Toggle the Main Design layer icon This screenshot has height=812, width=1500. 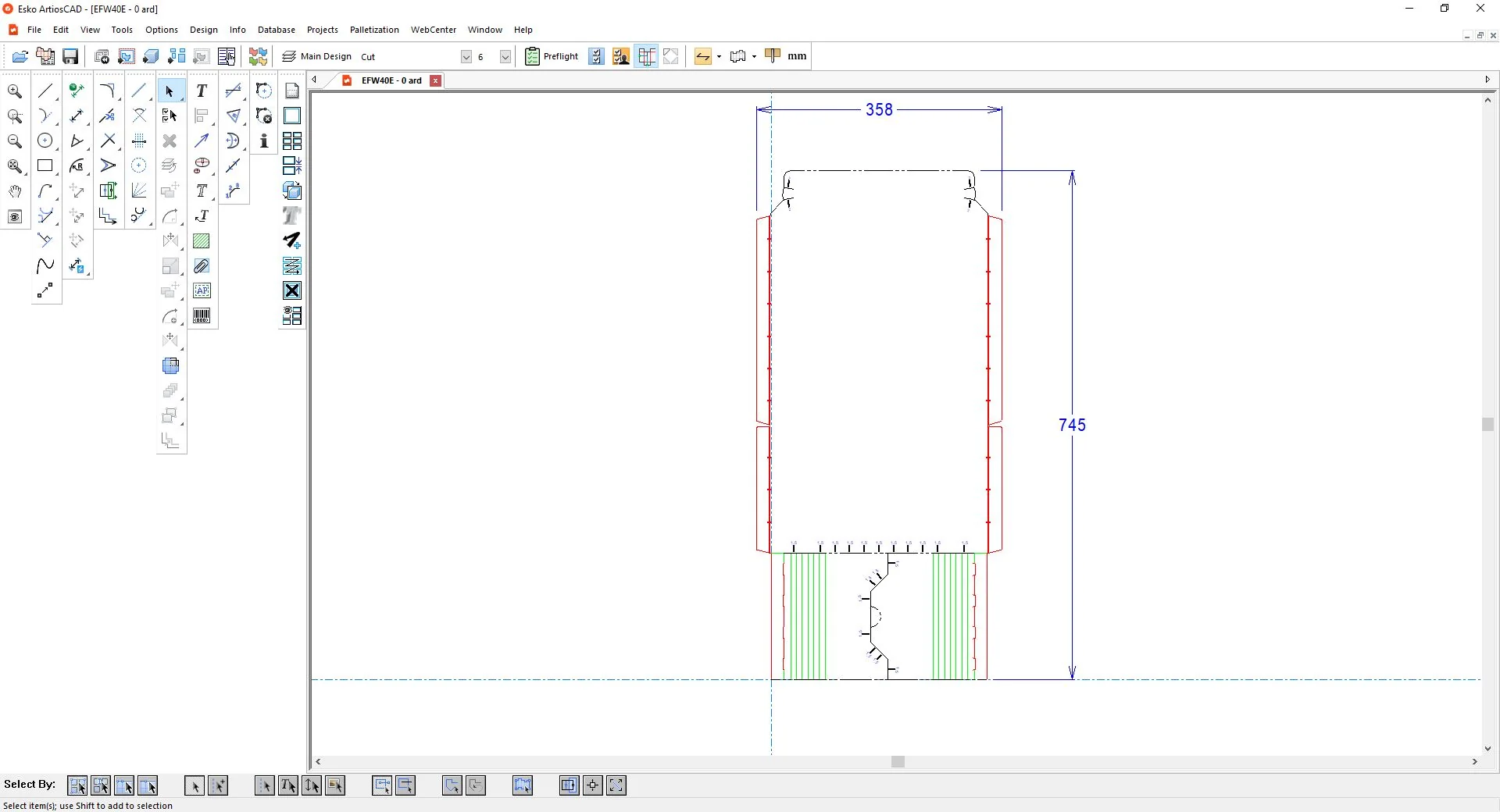(x=289, y=56)
